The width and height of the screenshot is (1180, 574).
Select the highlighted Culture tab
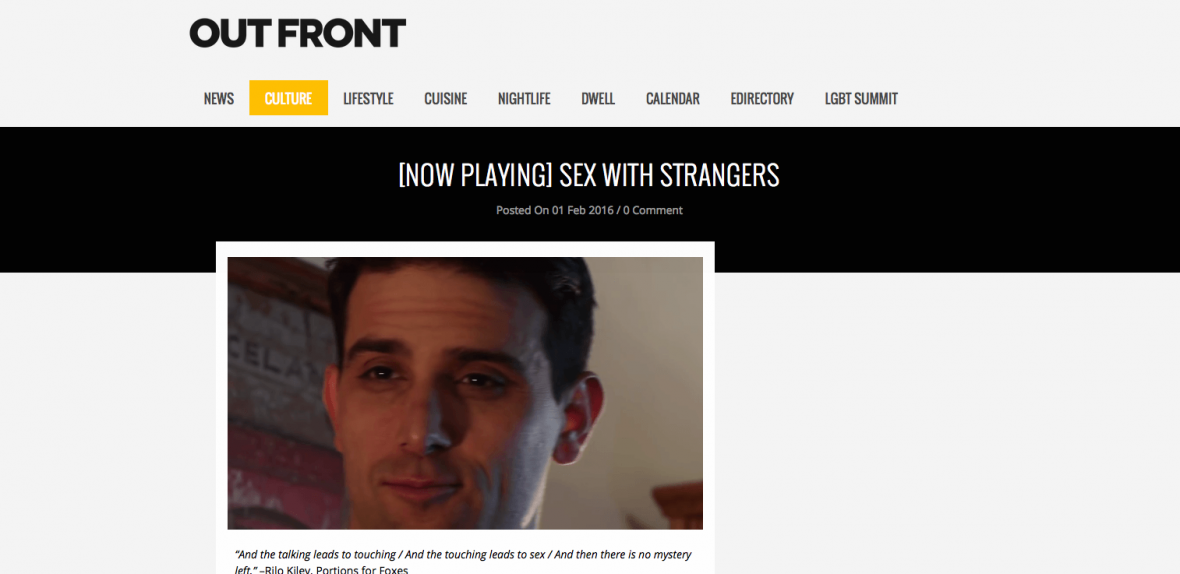288,99
